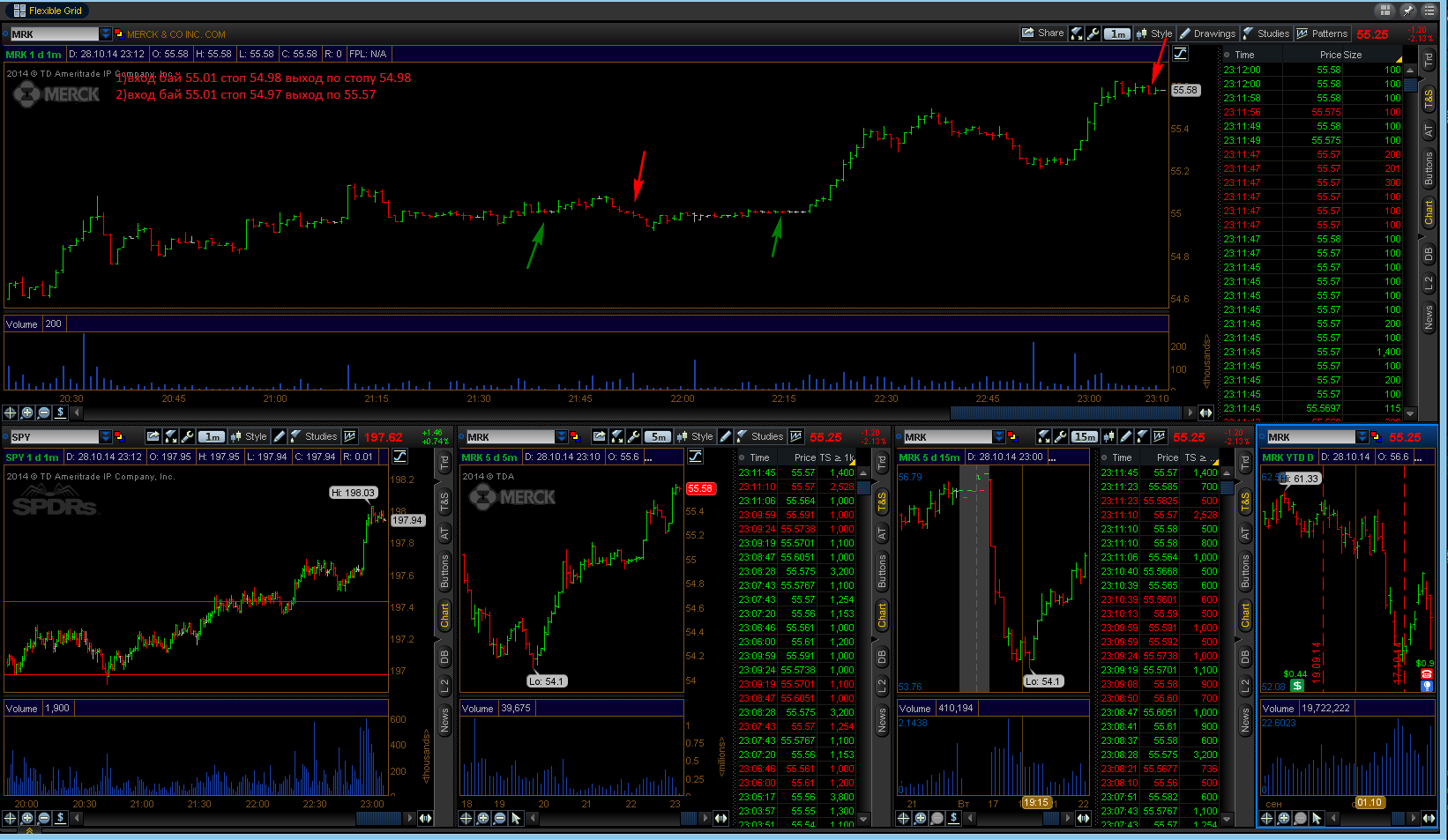Click the candlestick style icon on MRK 15m chart
This screenshot has height=840, width=1448.
pos(1109,436)
